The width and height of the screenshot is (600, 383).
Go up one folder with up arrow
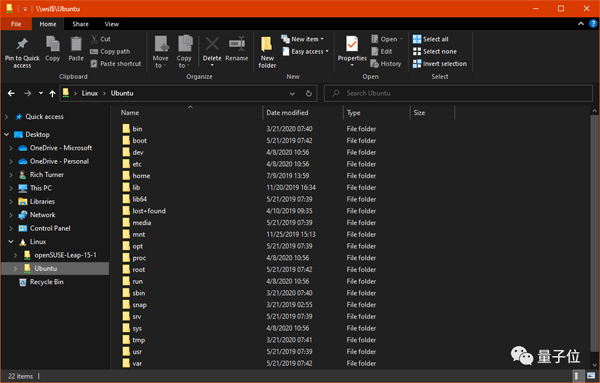click(52, 93)
